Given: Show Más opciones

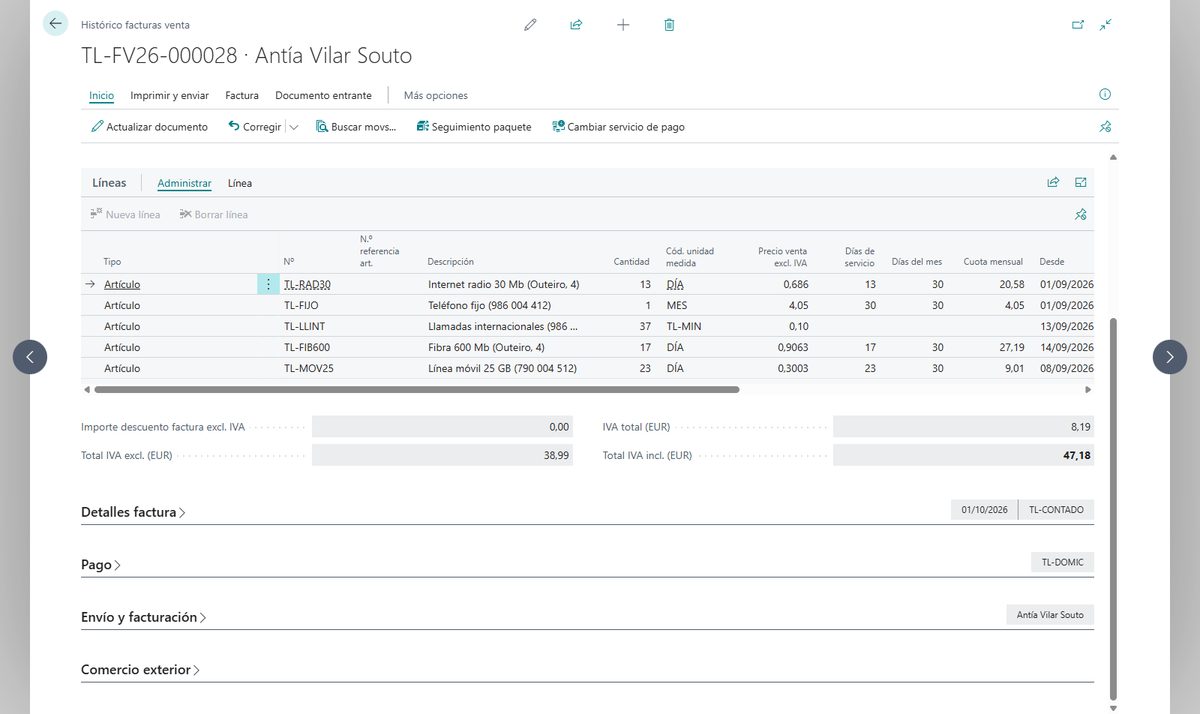Looking at the screenshot, I should pyautogui.click(x=436, y=96).
